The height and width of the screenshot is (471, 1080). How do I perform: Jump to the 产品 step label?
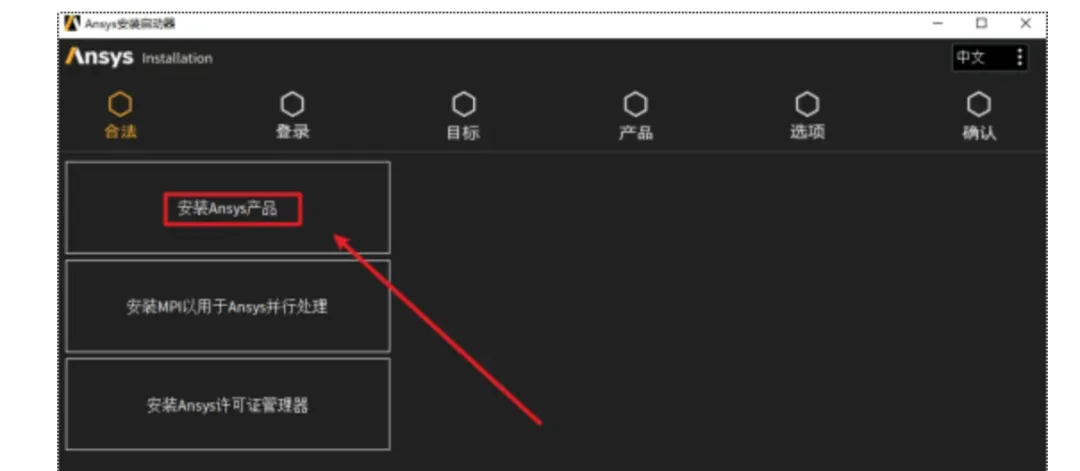tap(635, 132)
